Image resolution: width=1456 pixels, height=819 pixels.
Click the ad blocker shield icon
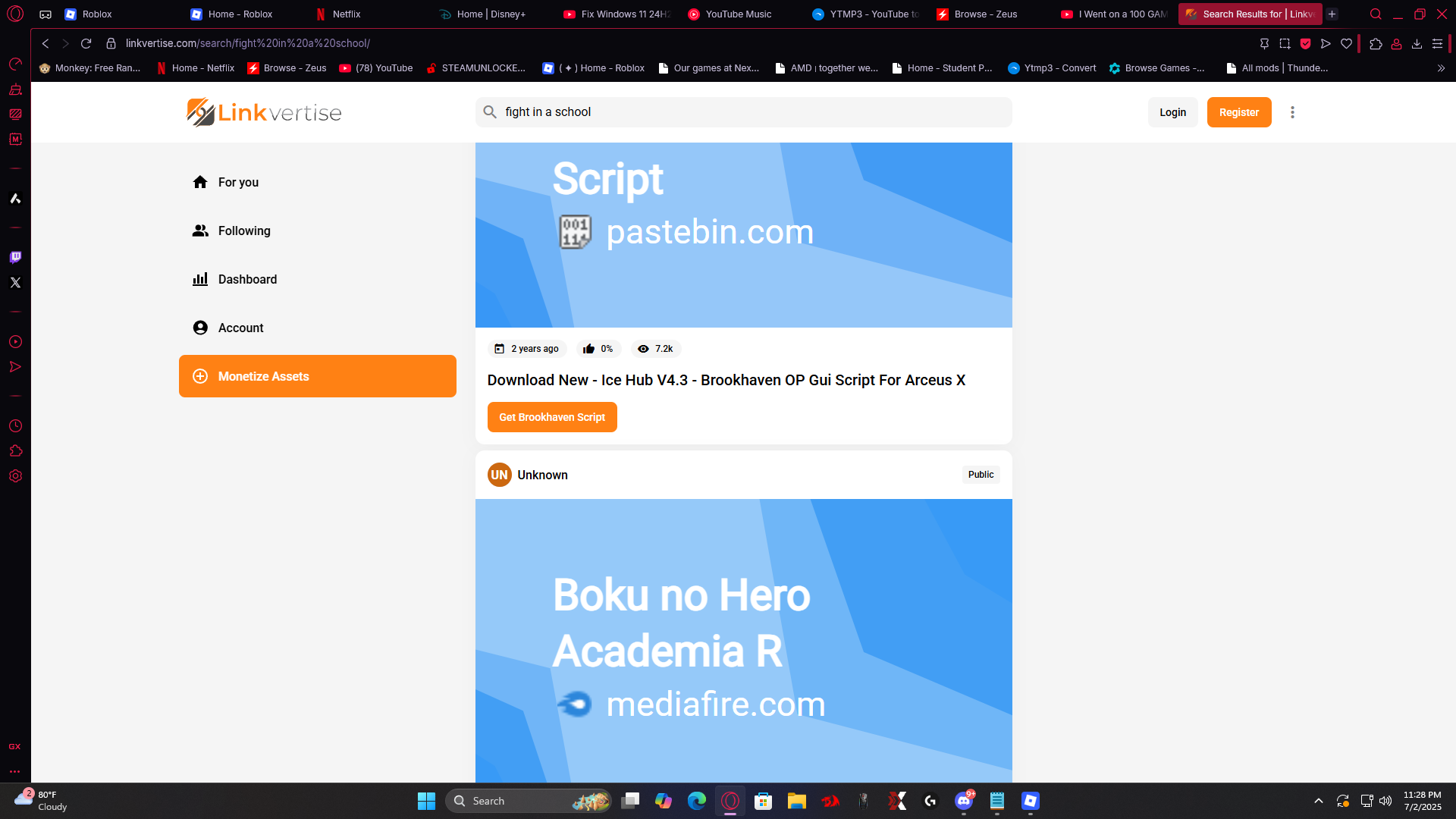(x=1305, y=43)
